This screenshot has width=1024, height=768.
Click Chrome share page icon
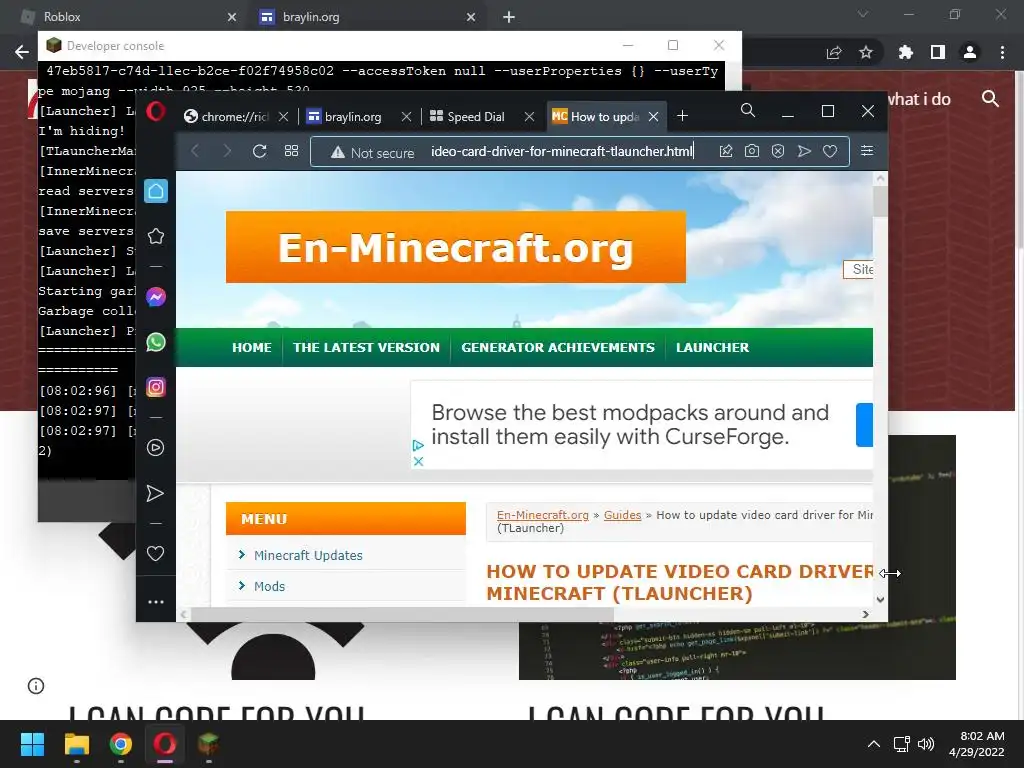(x=834, y=52)
